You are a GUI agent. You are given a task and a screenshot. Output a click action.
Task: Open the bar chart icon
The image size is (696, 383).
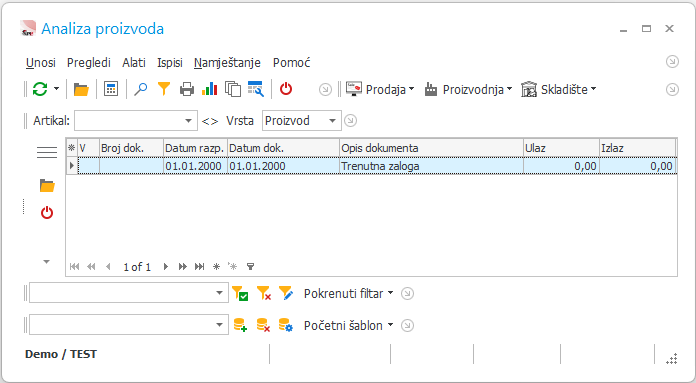coord(210,89)
